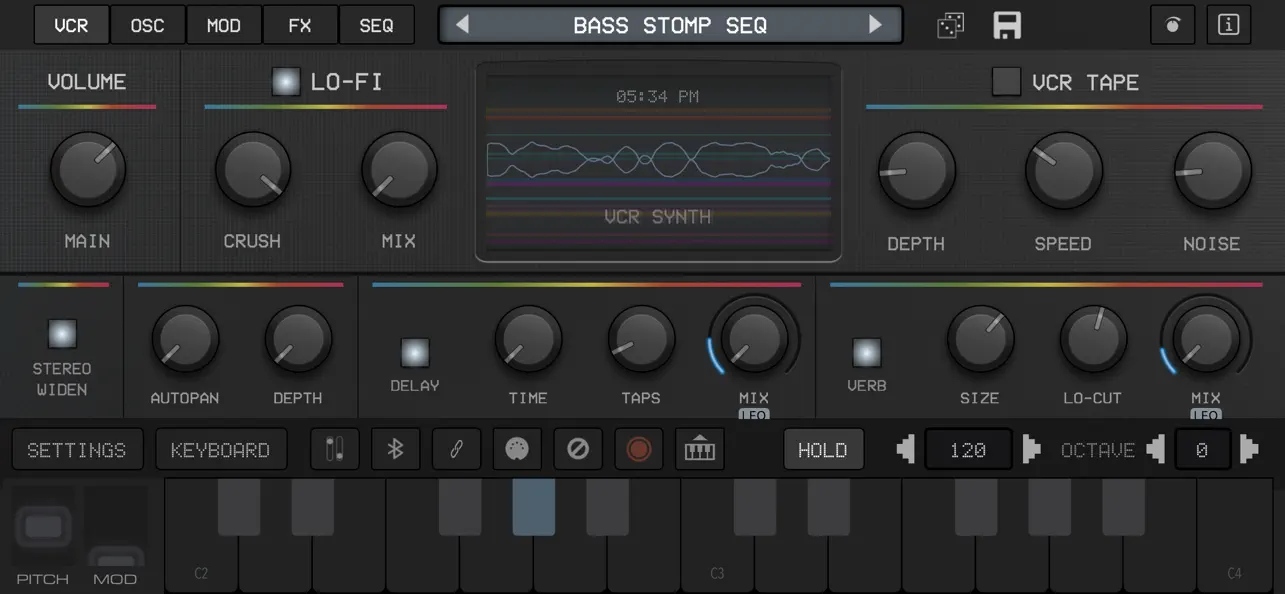Switch to the SEQ tab
Image resolution: width=1285 pixels, height=594 pixels.
pos(376,25)
